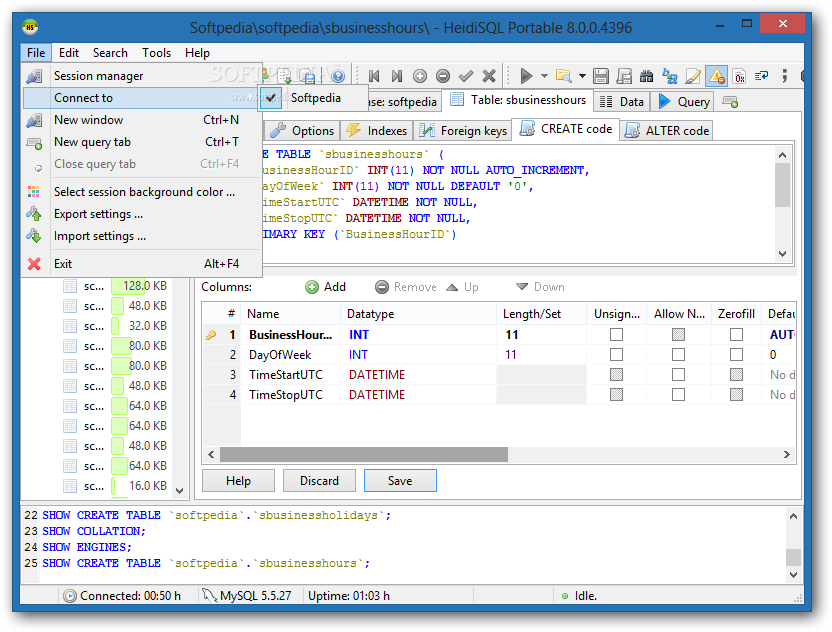Click the Discard button
The image size is (832, 632).
point(319,481)
